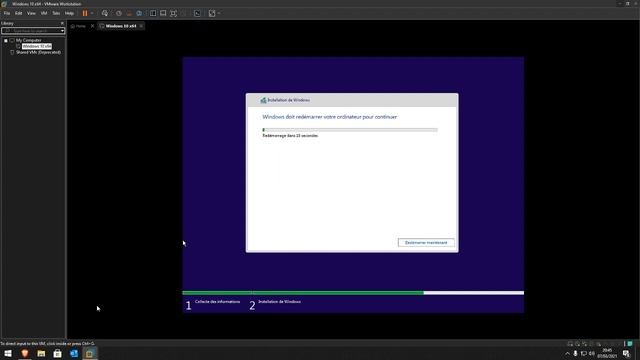The width and height of the screenshot is (640, 360).
Task: Select Shared VMs (Deprecated) item
Action: tap(38, 52)
